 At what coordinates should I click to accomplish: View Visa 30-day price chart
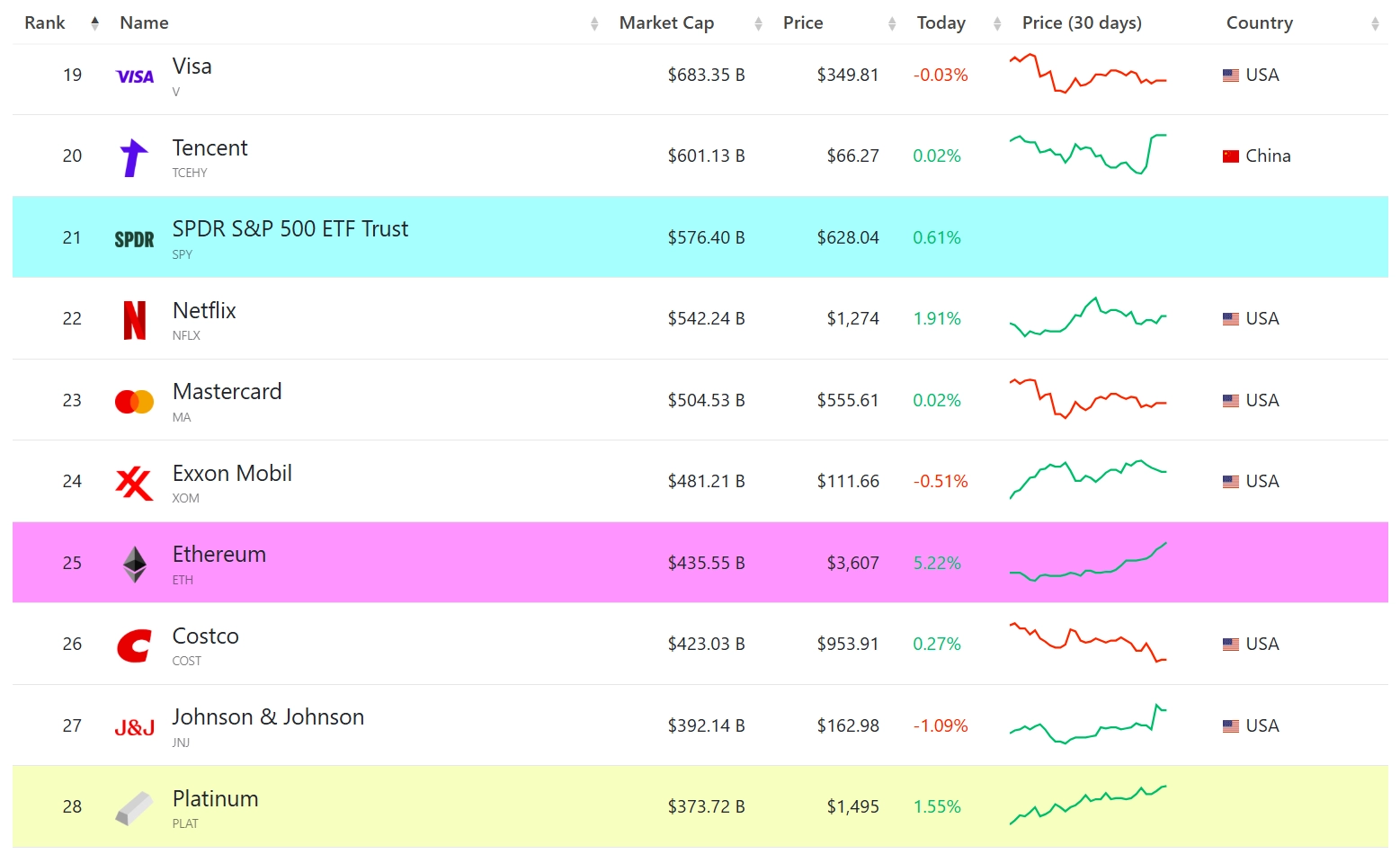(1088, 74)
